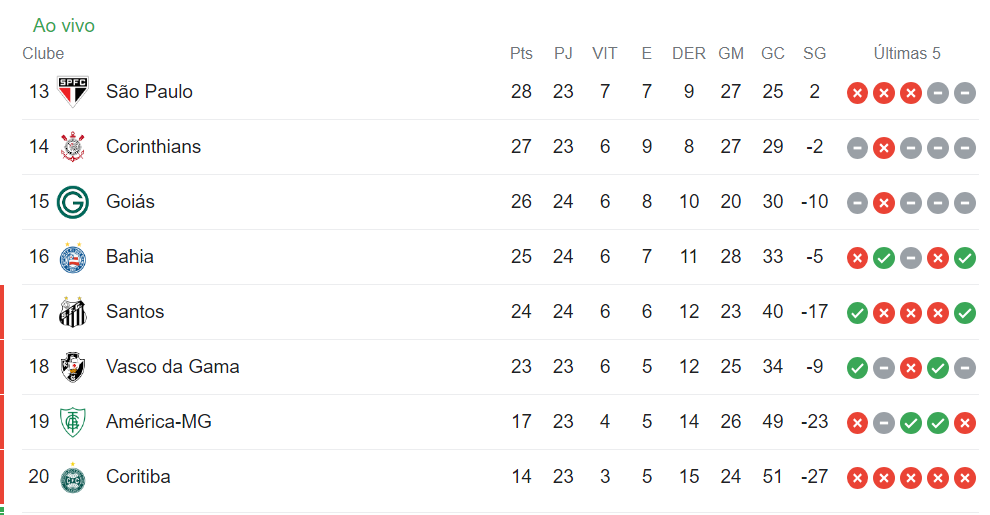Click the Goiás club crest

(73, 202)
